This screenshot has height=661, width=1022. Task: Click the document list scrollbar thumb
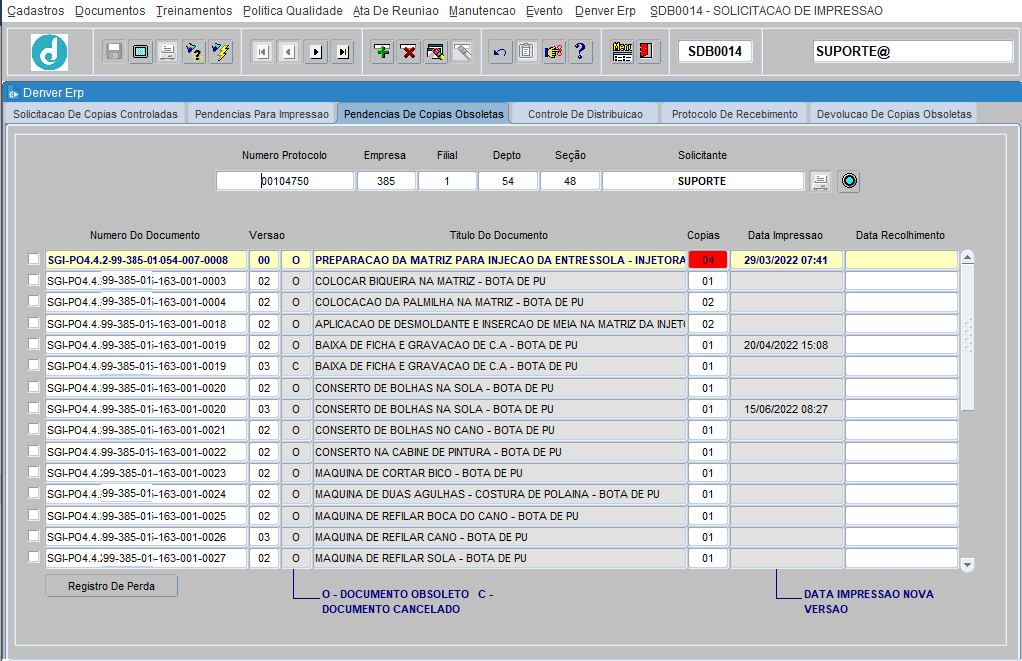coord(968,338)
